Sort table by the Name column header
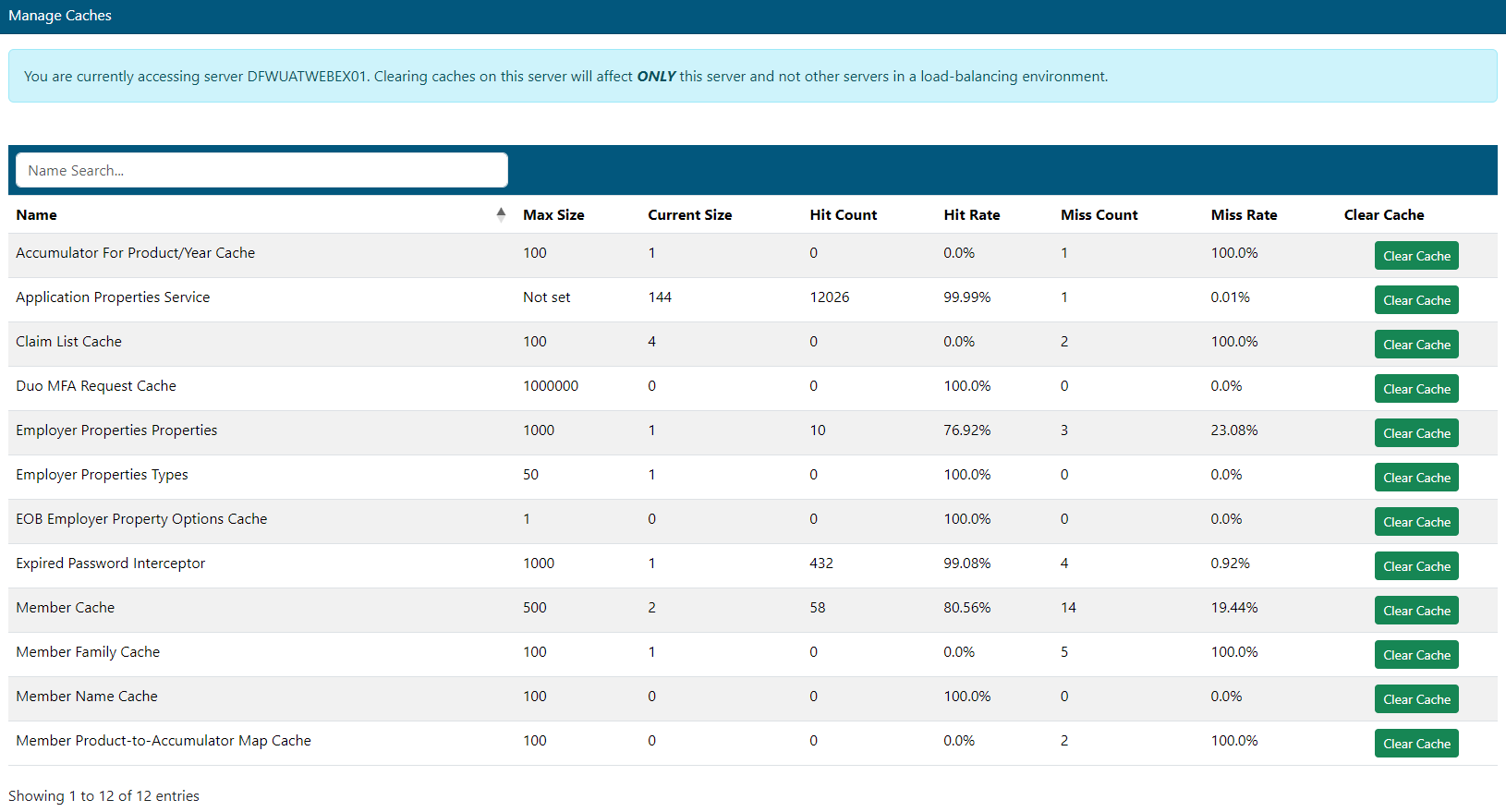 tap(37, 215)
